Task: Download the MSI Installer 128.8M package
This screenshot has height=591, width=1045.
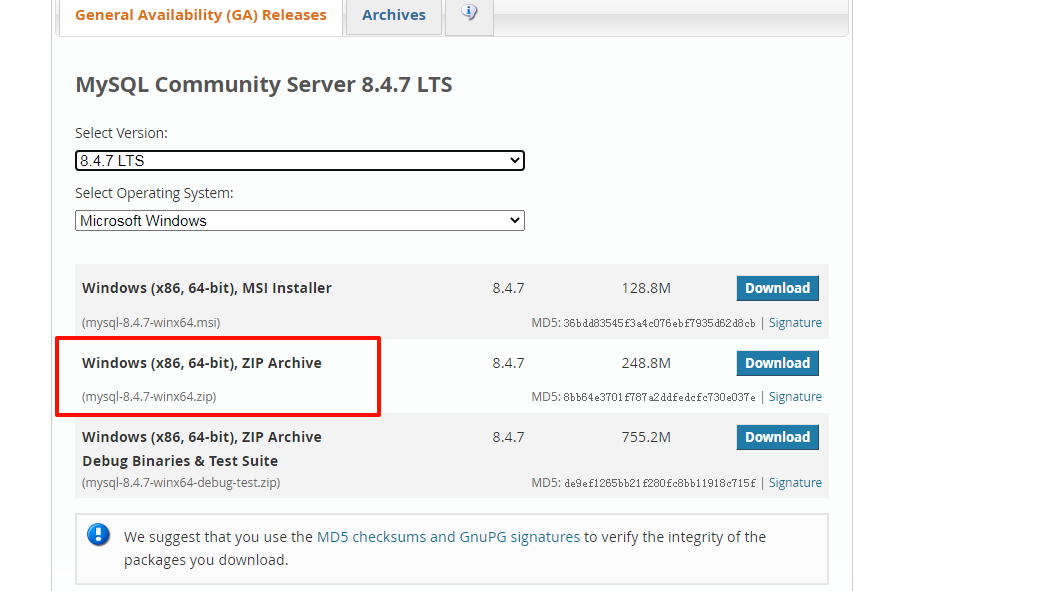Action: pyautogui.click(x=777, y=289)
